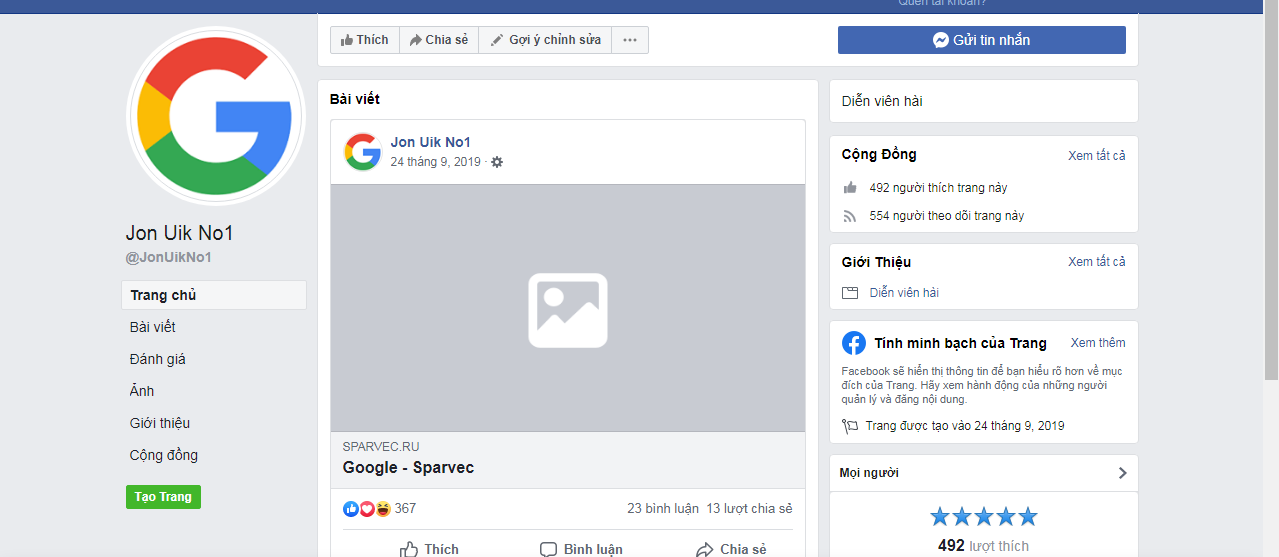Screen dimensions: 1279x557
Task: Click the SPARVEC.RU domain text
Action: [381, 446]
